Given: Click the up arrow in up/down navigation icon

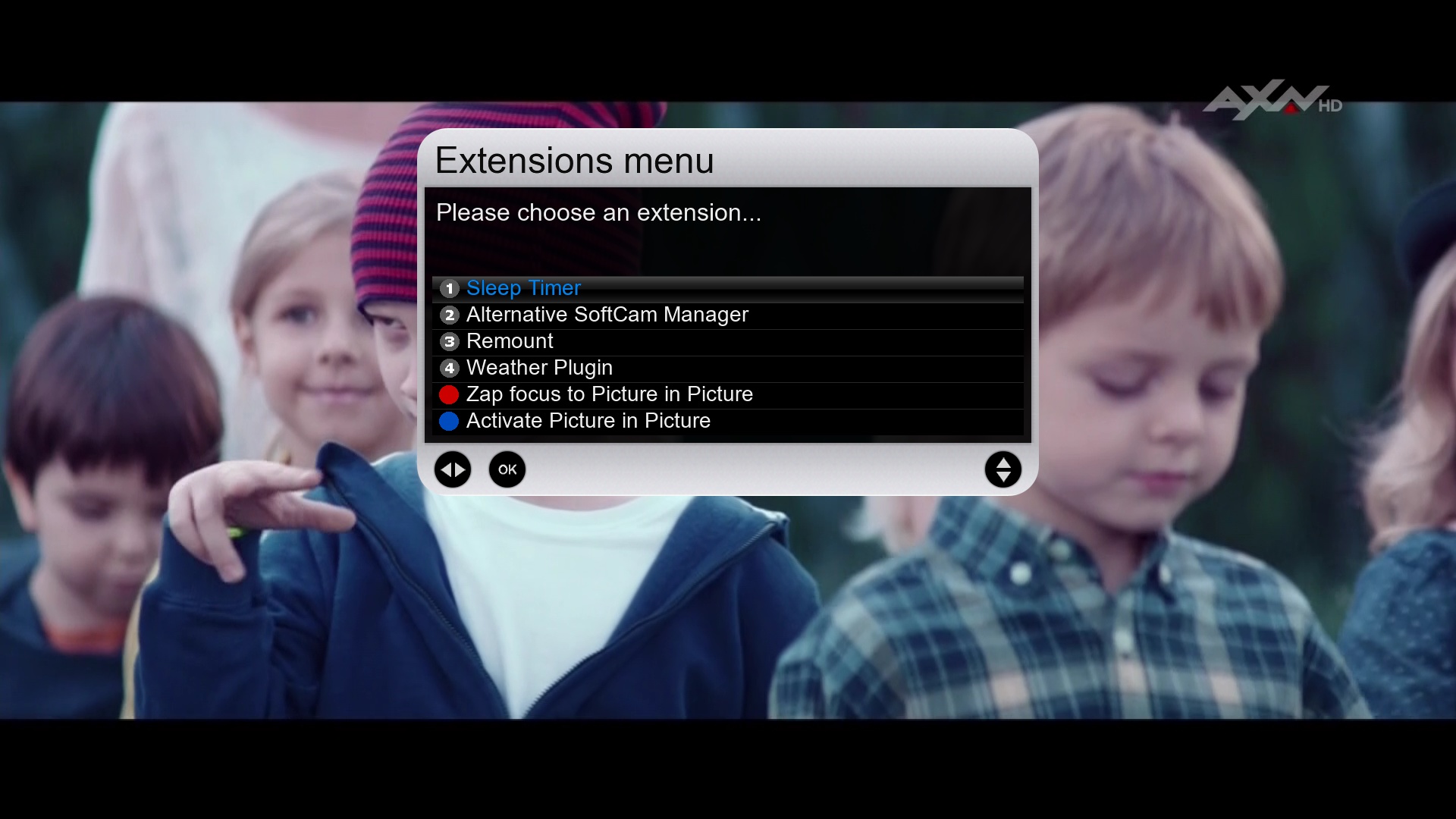Looking at the screenshot, I should click(x=1003, y=463).
